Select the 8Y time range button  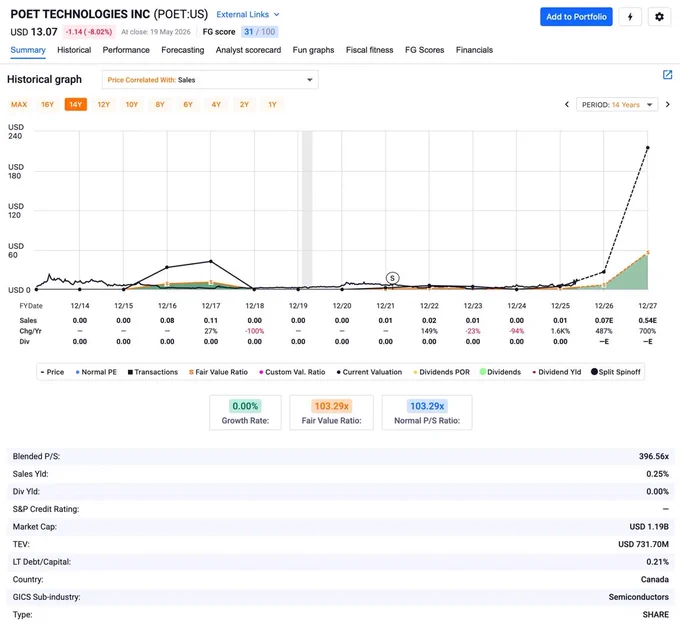pyautogui.click(x=160, y=104)
